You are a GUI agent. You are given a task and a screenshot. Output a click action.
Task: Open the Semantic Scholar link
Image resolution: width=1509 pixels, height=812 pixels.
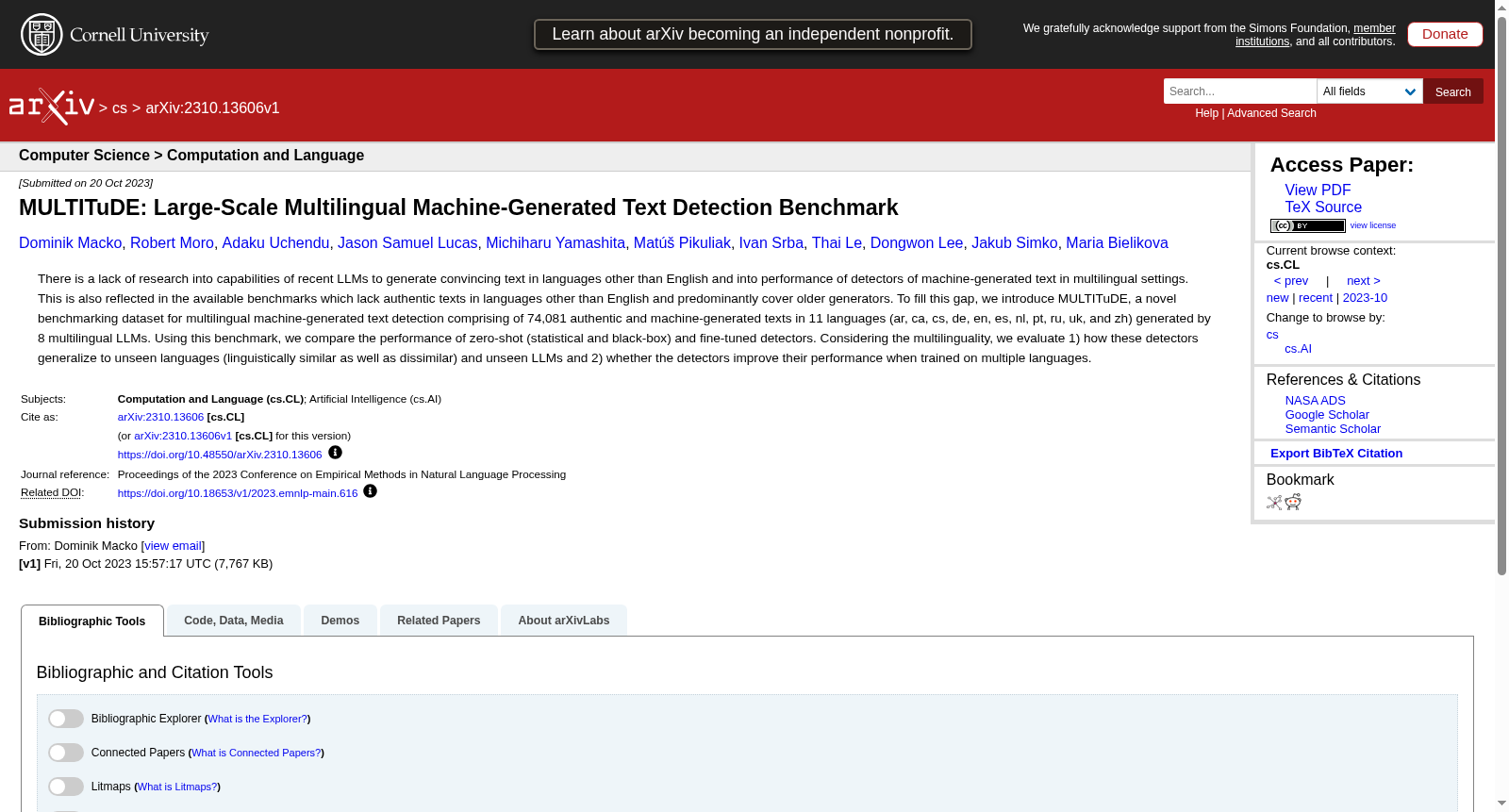click(x=1333, y=429)
